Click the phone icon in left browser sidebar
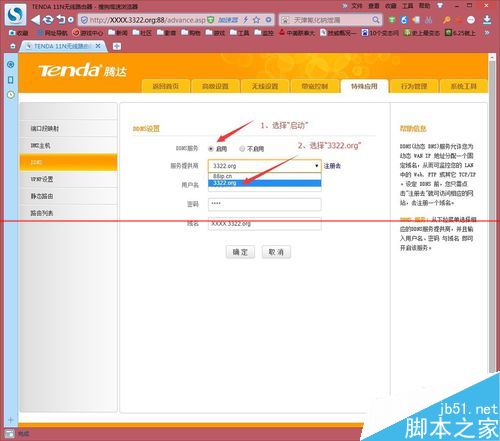This screenshot has height=441, width=500. 11,80
